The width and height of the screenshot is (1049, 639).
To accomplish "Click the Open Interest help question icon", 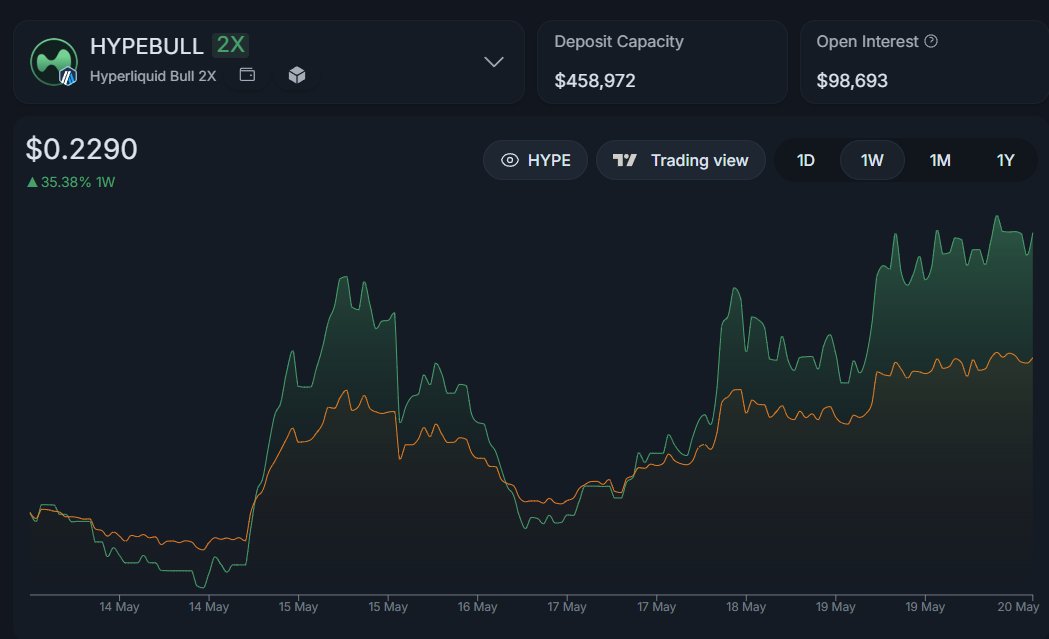I will tap(931, 41).
